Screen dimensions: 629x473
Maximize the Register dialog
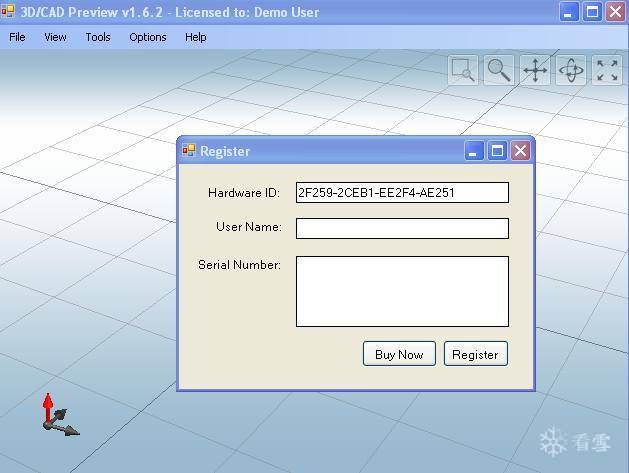497,151
